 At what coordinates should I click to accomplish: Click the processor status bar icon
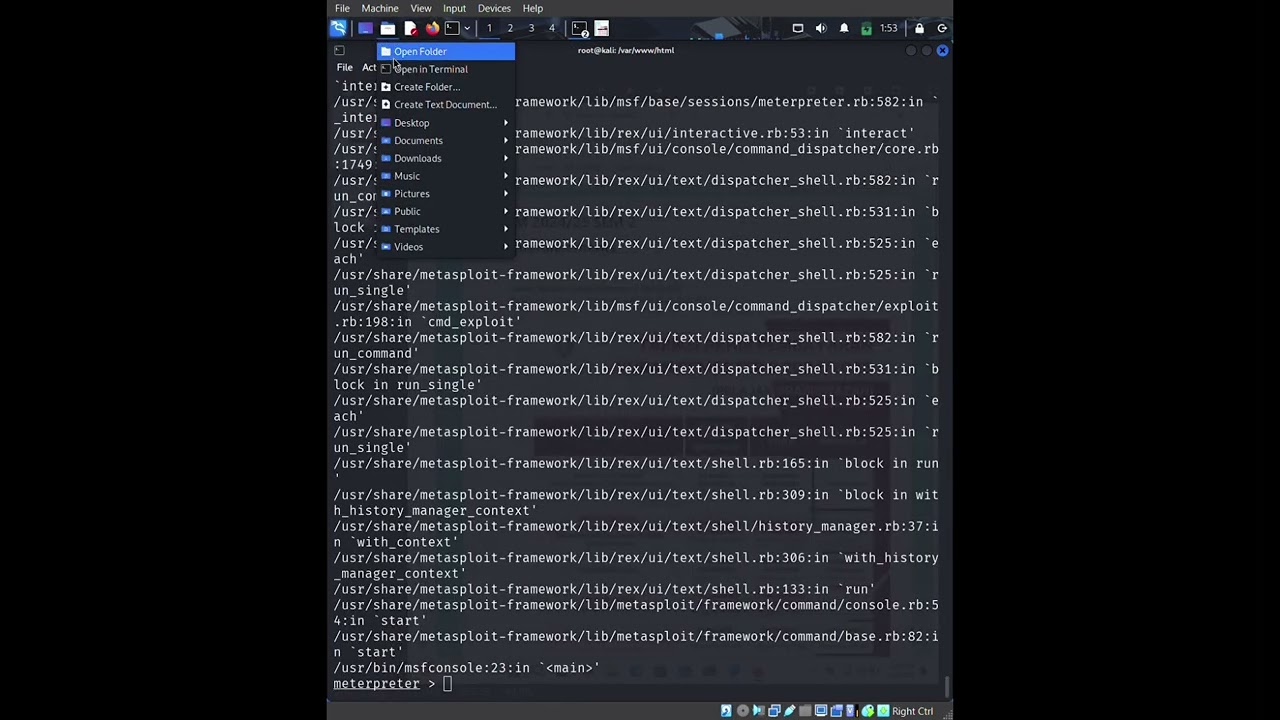[x=852, y=711]
